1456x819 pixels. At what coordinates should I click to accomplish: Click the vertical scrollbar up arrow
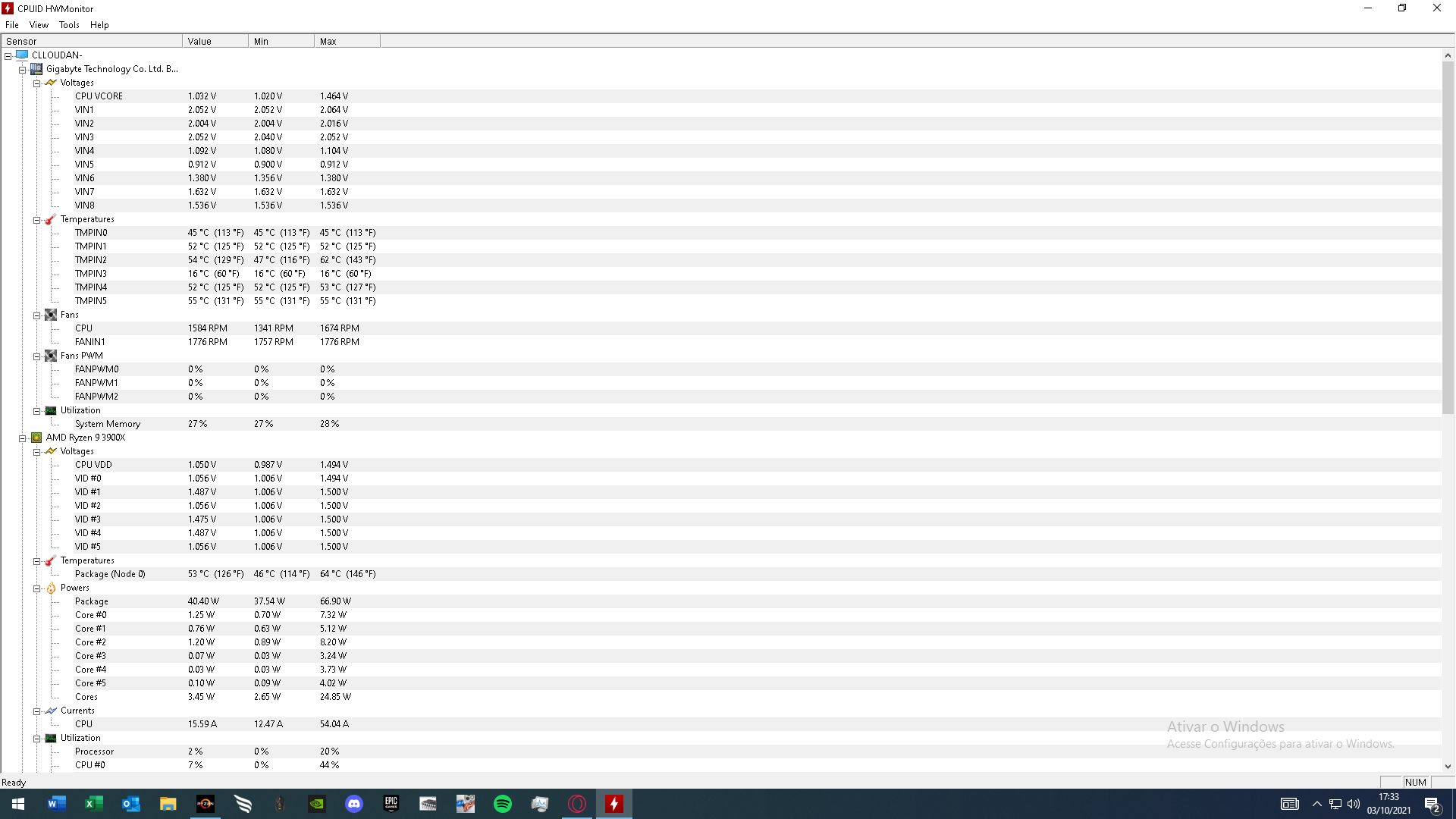pyautogui.click(x=1448, y=55)
